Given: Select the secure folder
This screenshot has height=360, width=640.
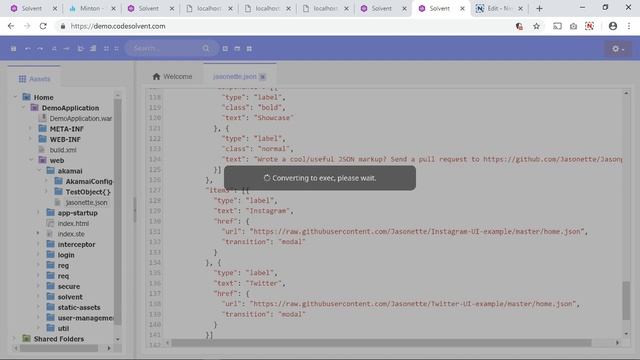Looking at the screenshot, I should [69, 286].
